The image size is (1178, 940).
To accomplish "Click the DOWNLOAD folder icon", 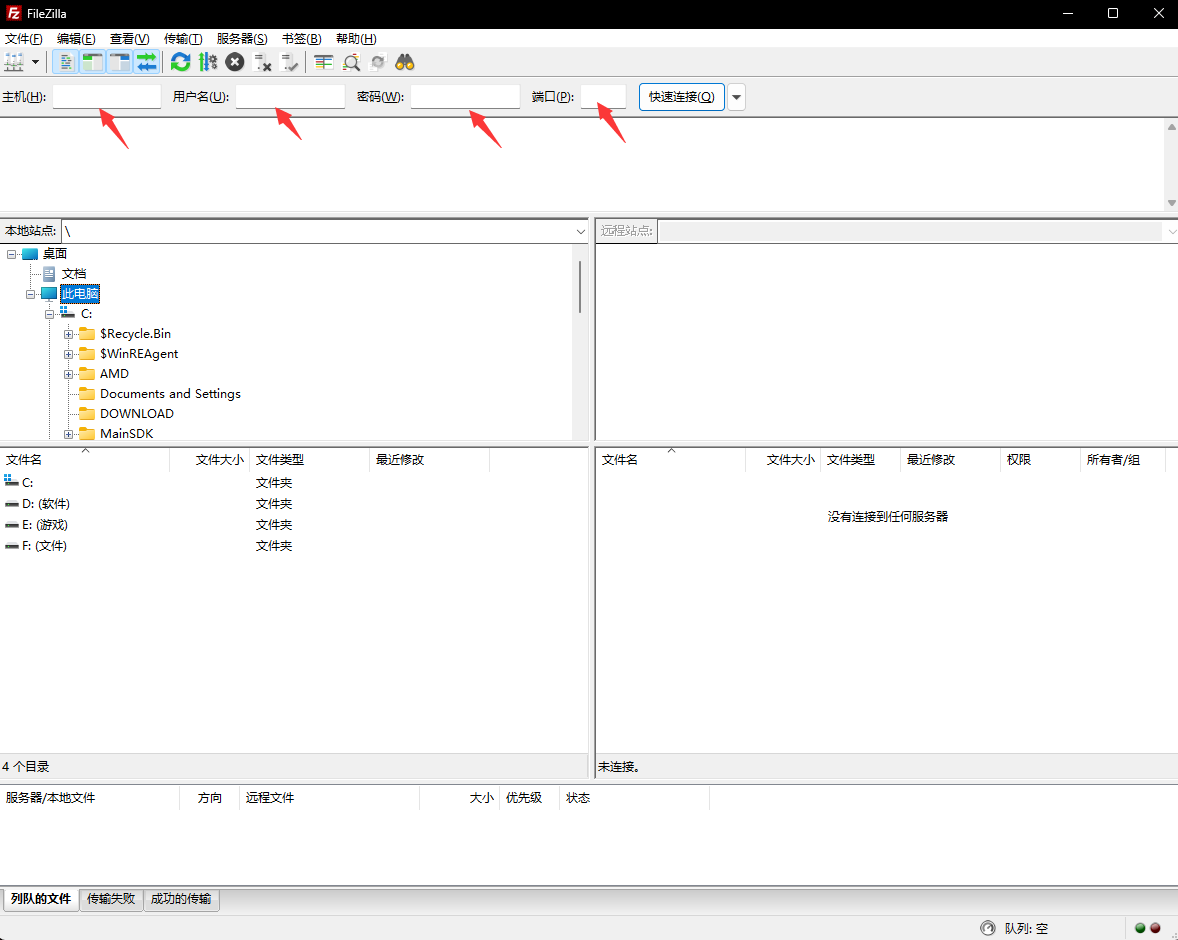I will 87,413.
